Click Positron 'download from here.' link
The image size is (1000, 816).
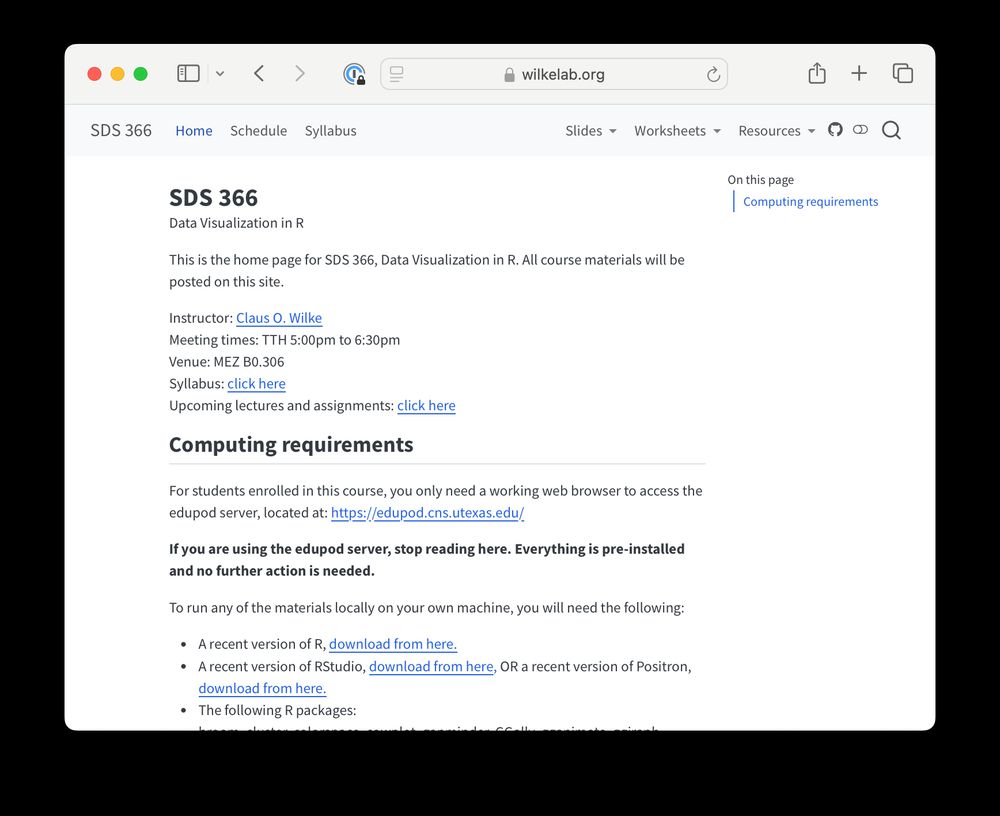tap(262, 688)
